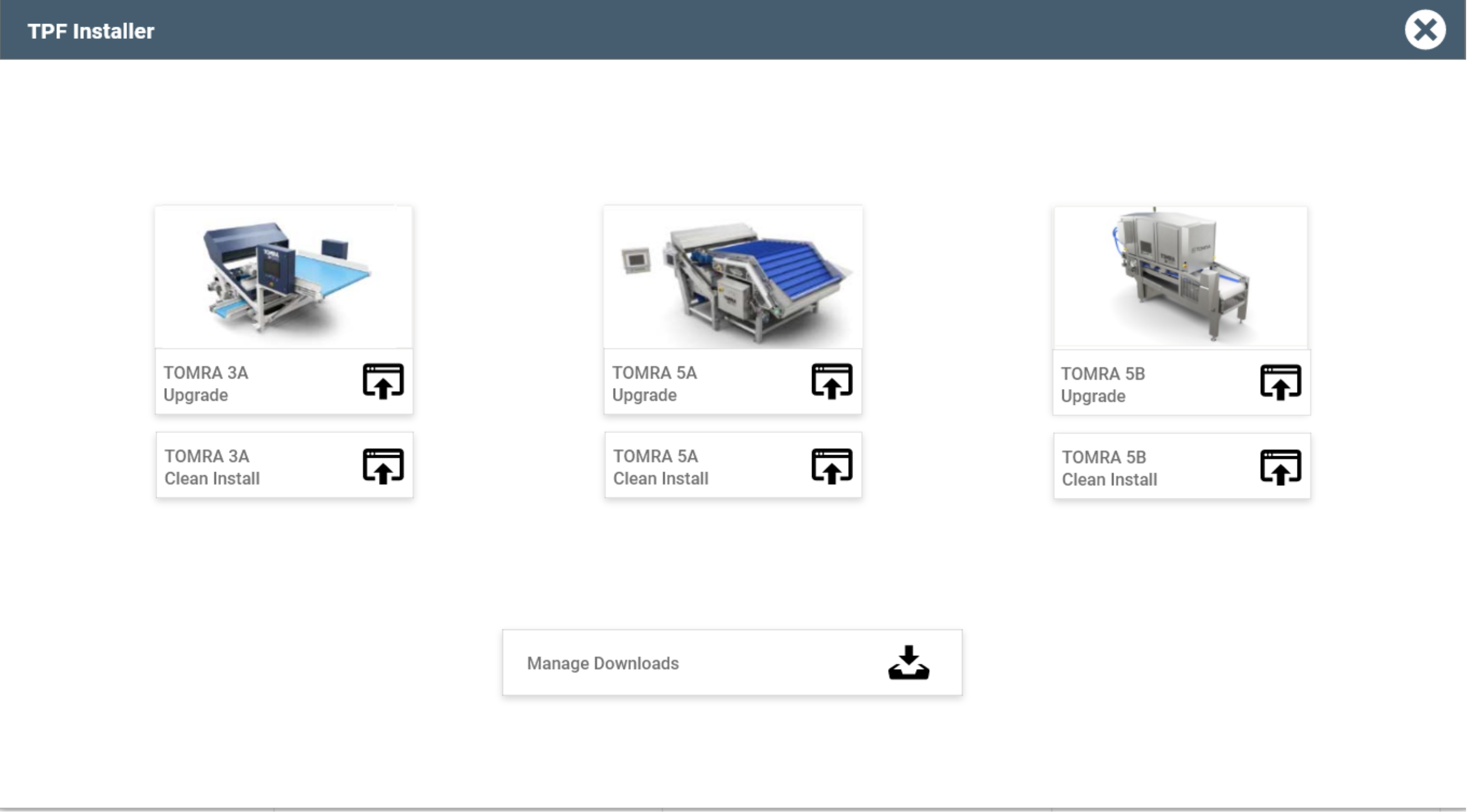The width and height of the screenshot is (1467, 812).
Task: Open Manage Downloads
Action: click(732, 663)
